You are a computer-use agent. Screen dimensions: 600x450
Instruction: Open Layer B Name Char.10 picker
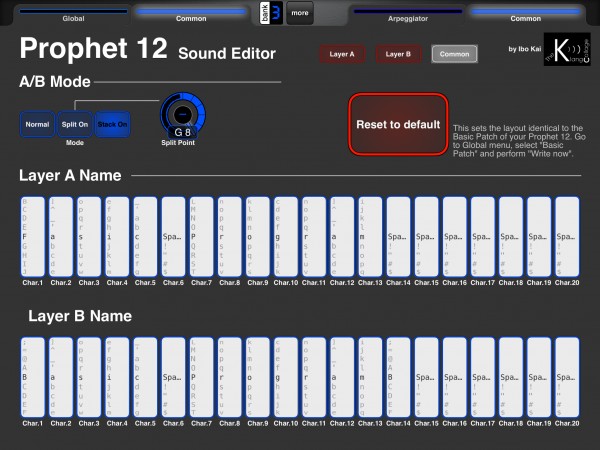[x=286, y=377]
